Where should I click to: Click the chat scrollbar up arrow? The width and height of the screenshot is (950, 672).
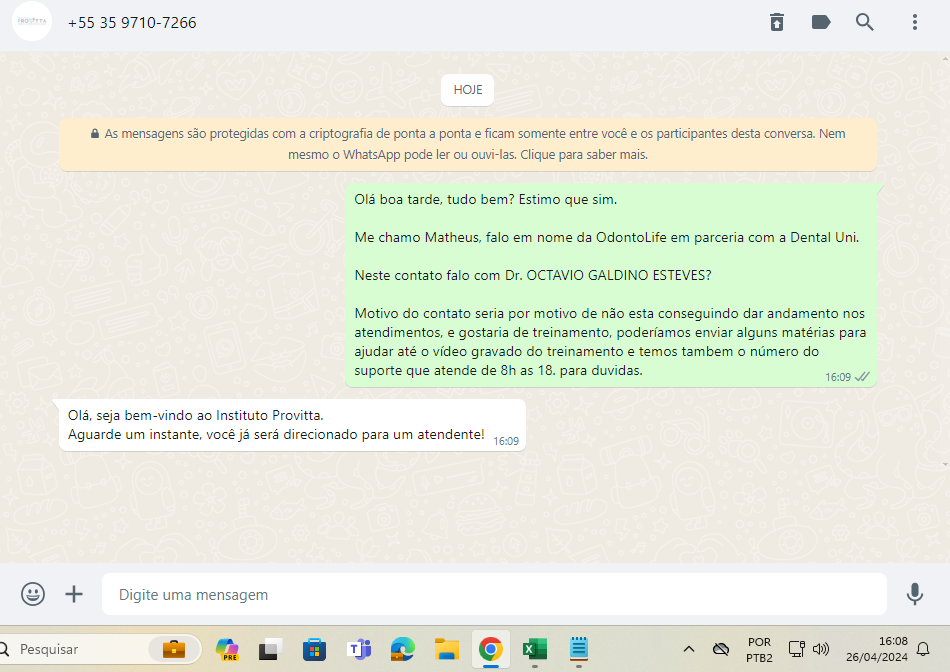(946, 59)
